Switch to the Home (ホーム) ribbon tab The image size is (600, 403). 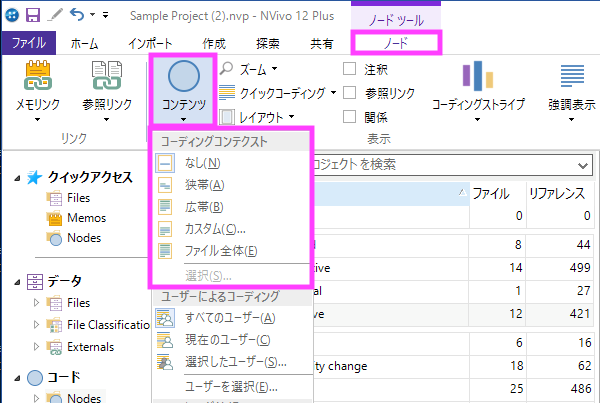(84, 44)
